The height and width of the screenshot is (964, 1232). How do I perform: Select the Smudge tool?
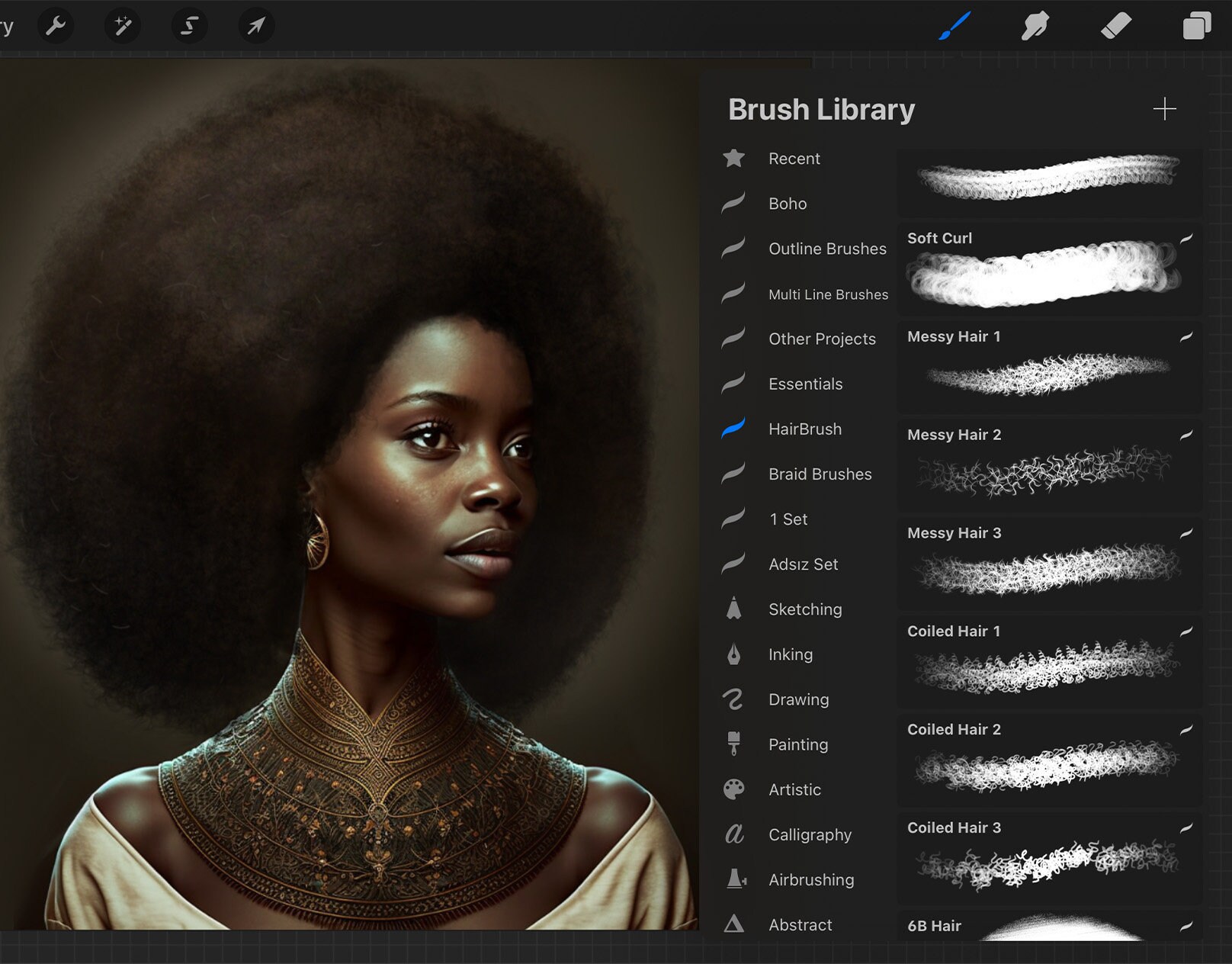click(x=1035, y=25)
